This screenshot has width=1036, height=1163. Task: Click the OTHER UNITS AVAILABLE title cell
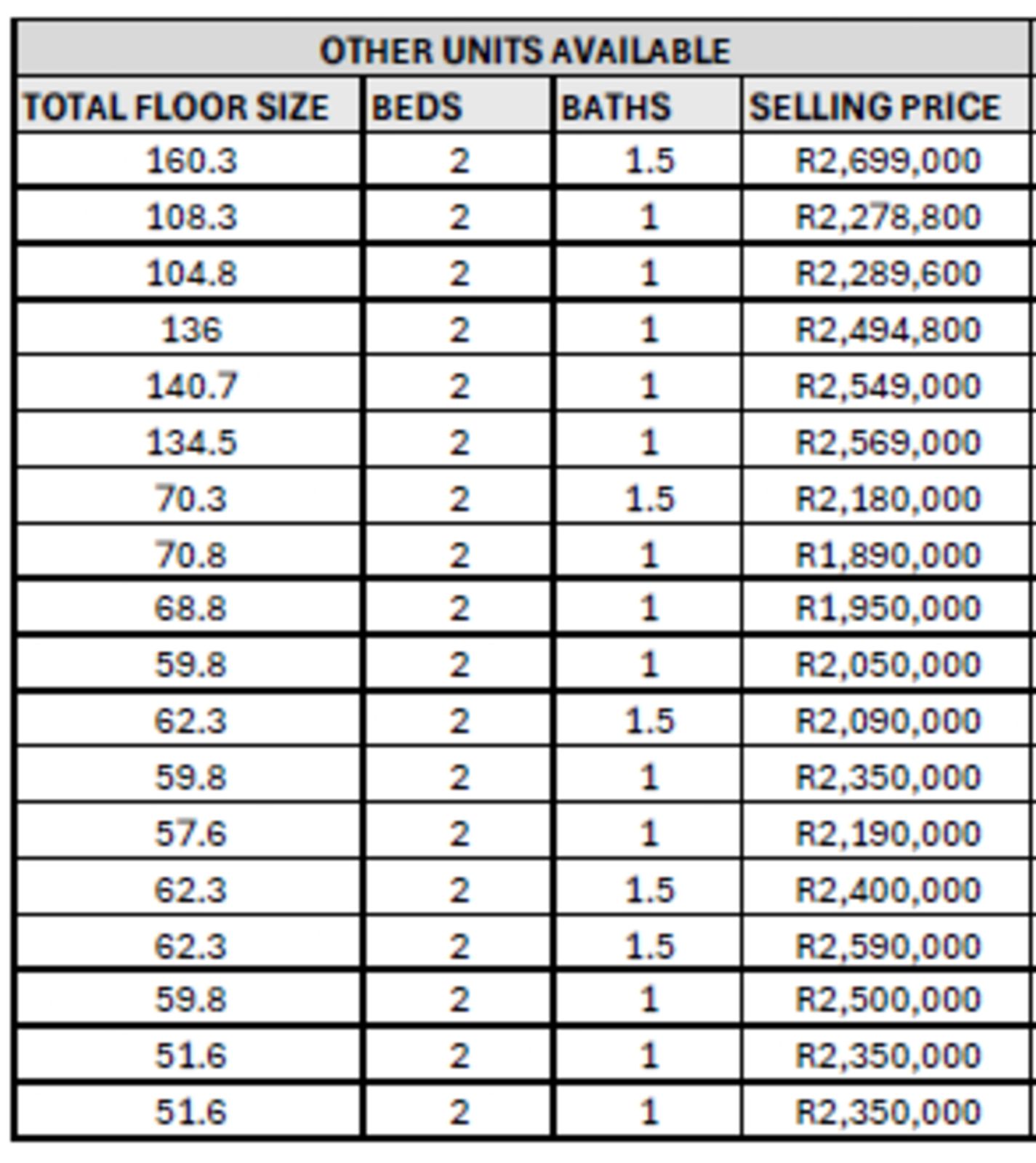point(523,51)
